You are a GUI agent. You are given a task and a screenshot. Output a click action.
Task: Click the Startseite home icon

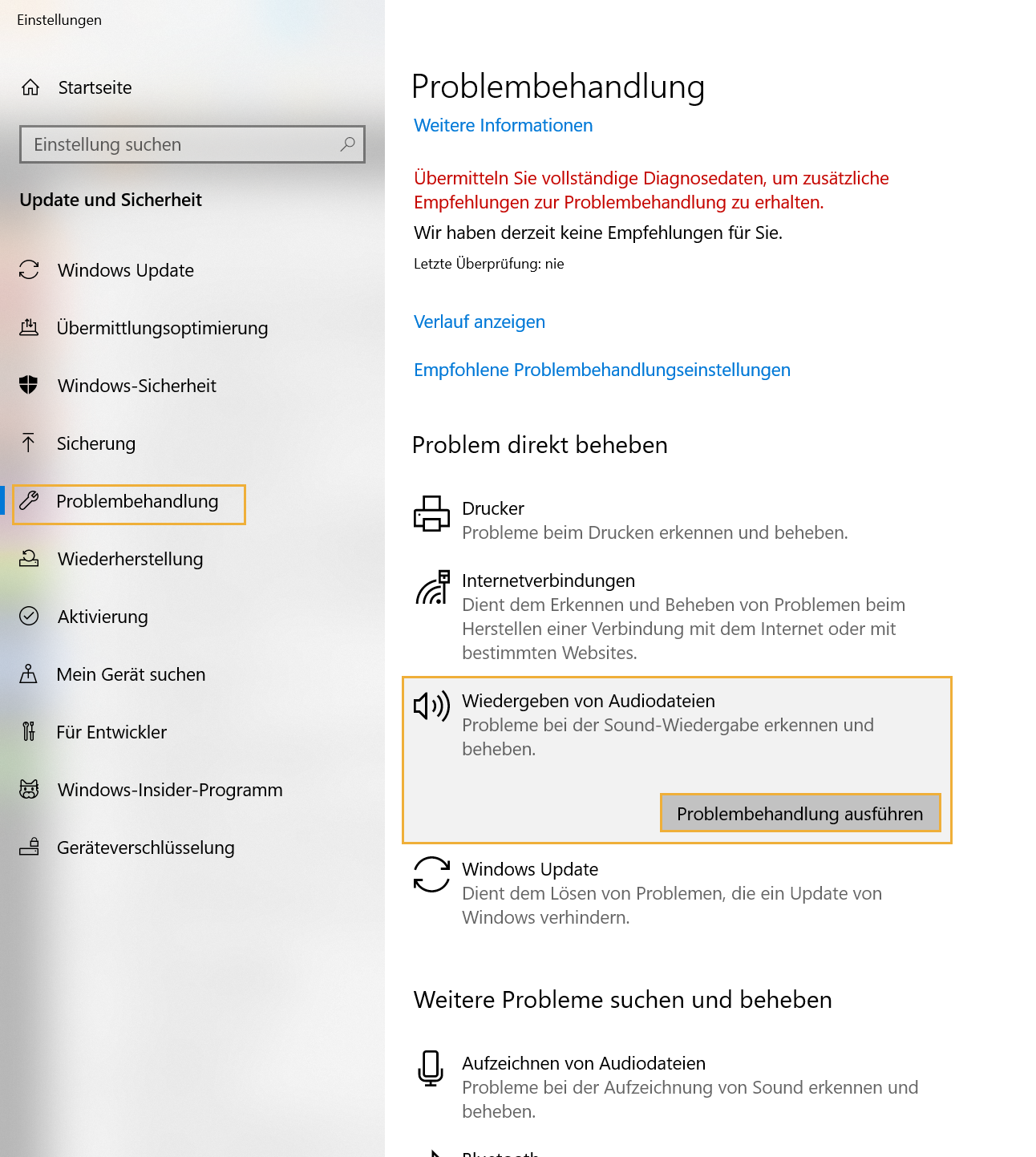pos(30,87)
